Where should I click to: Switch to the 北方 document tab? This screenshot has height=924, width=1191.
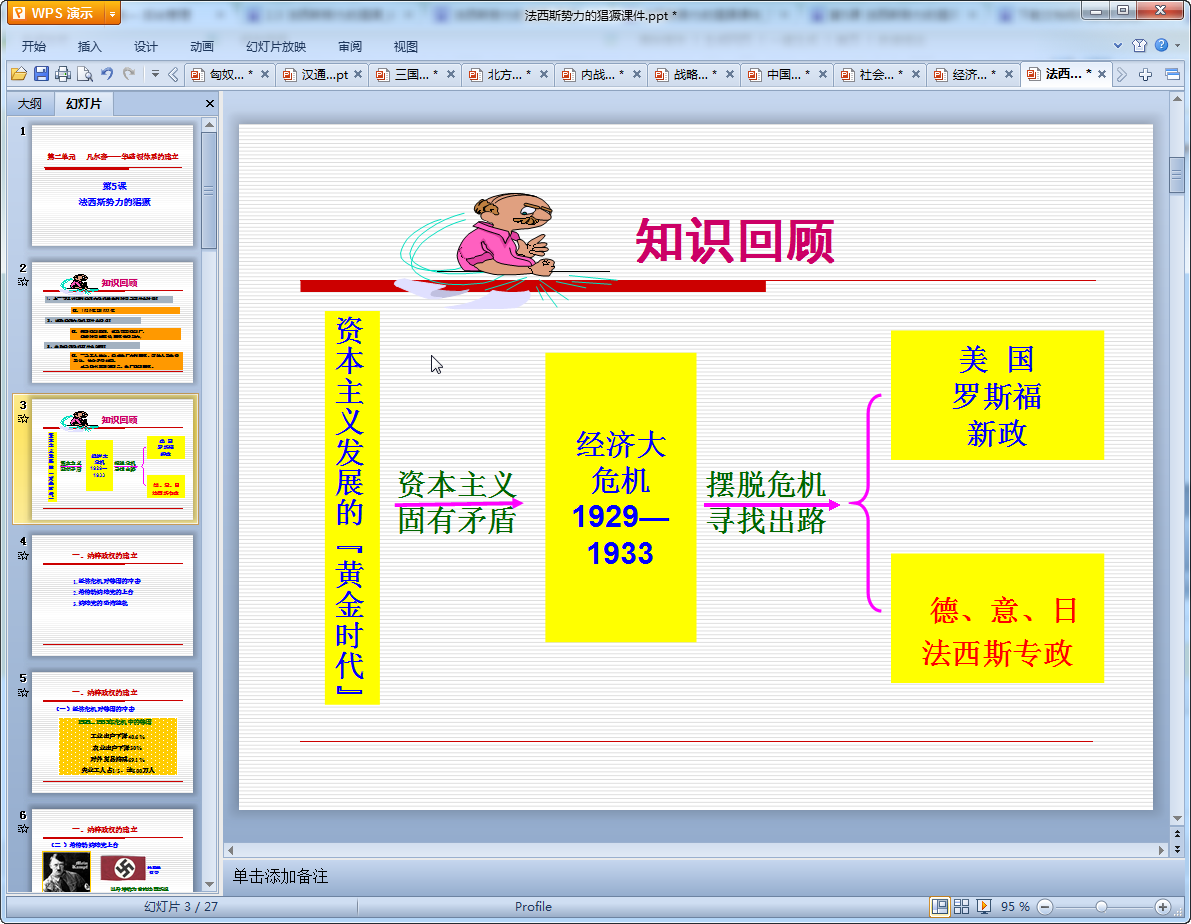pos(507,74)
